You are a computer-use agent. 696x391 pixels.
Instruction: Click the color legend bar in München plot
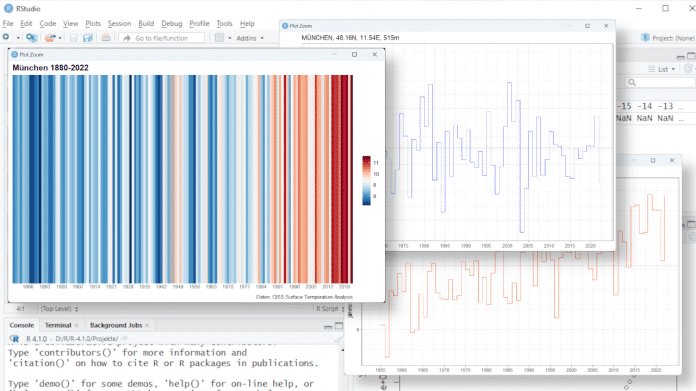pos(366,180)
